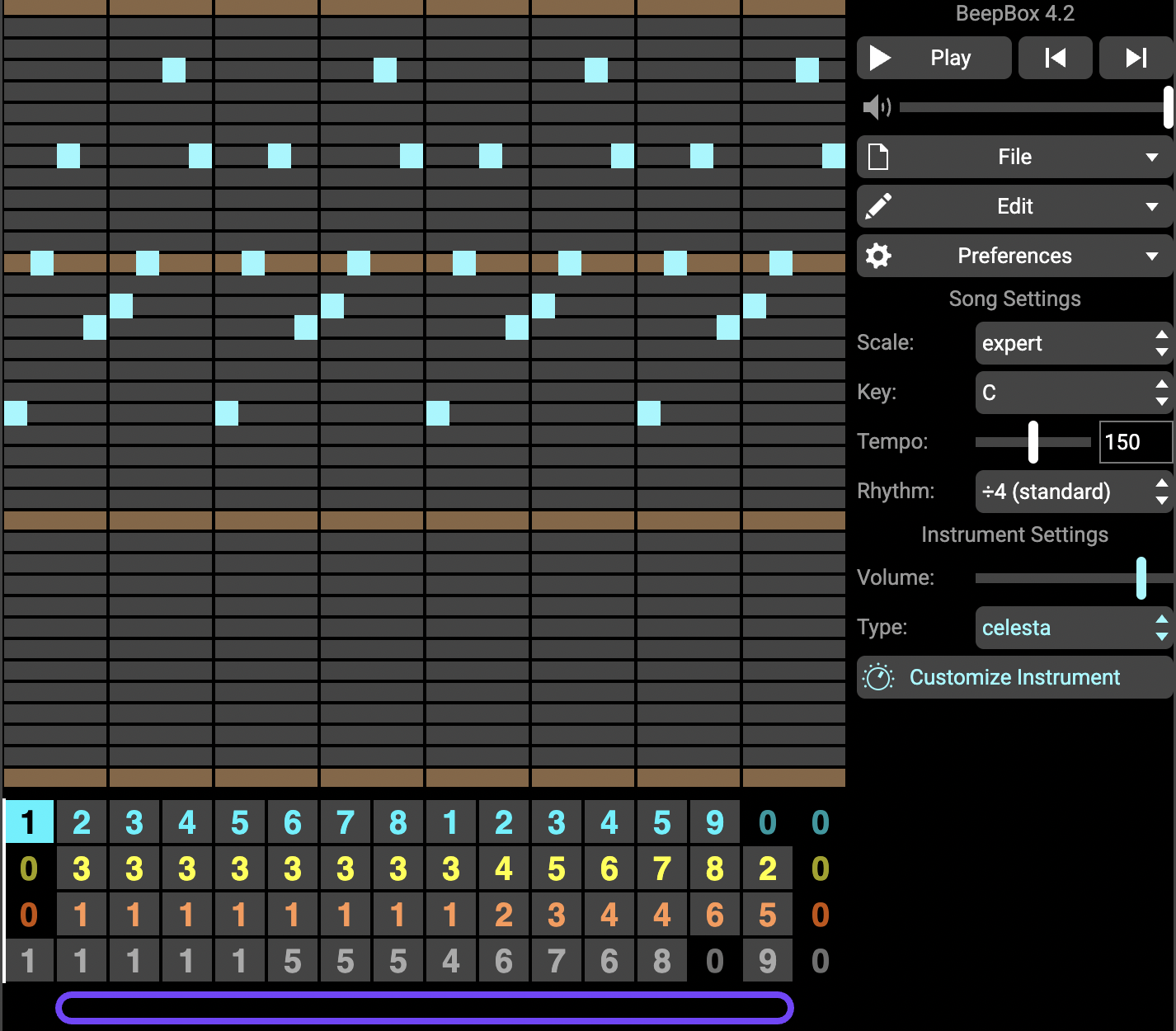Skip to the next bar
Screen dimensions: 1176x1031
point(1136,58)
